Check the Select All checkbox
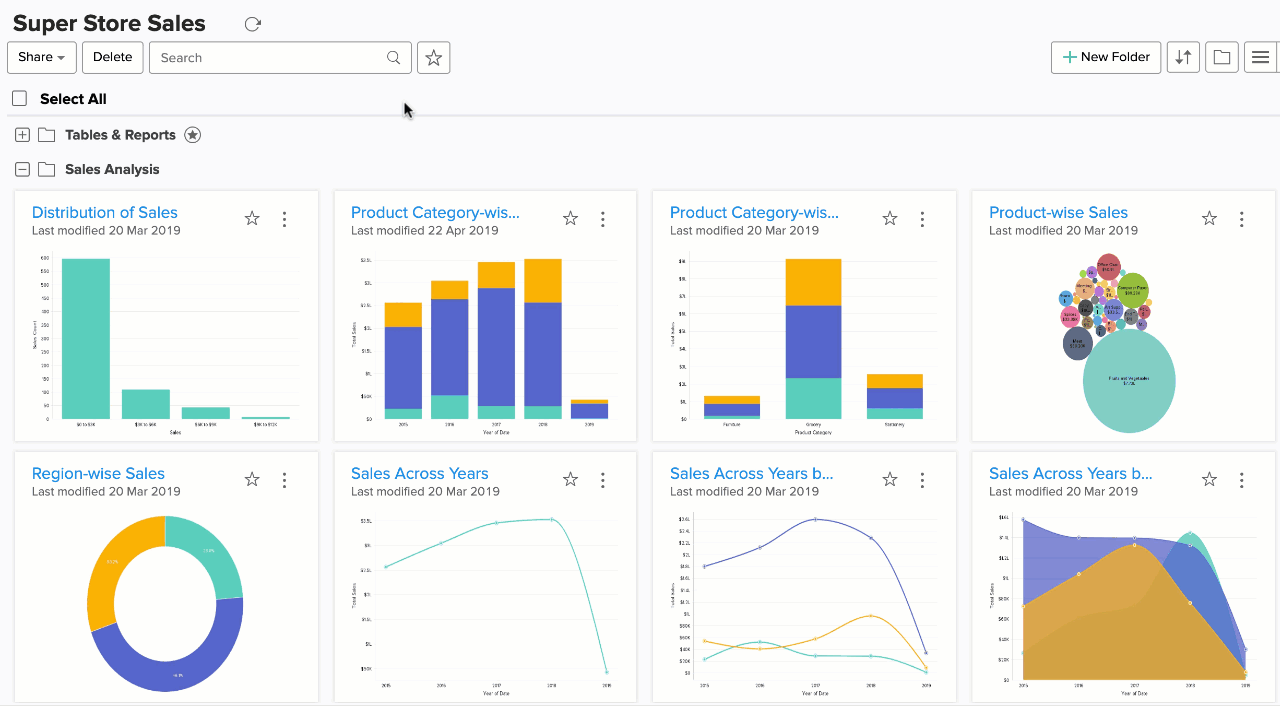 tap(20, 98)
